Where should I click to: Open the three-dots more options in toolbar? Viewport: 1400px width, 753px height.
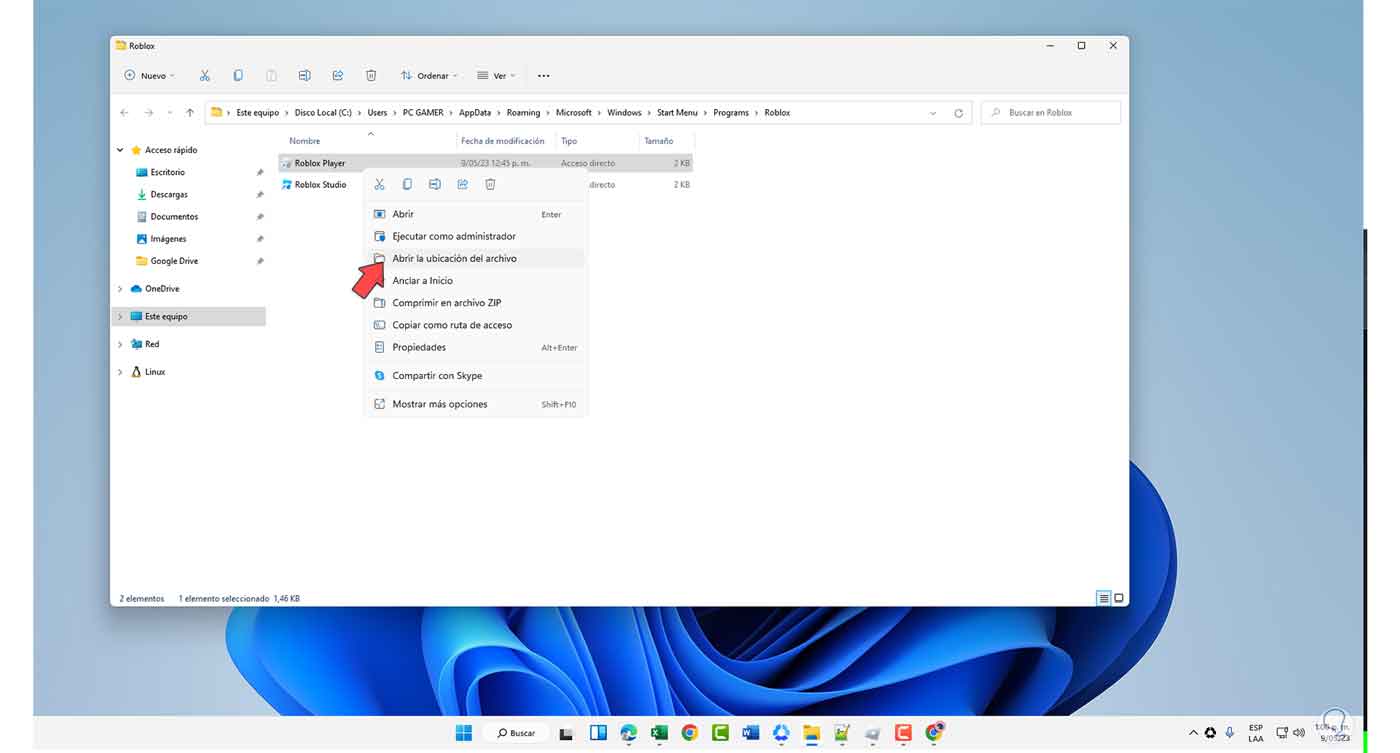tap(544, 76)
